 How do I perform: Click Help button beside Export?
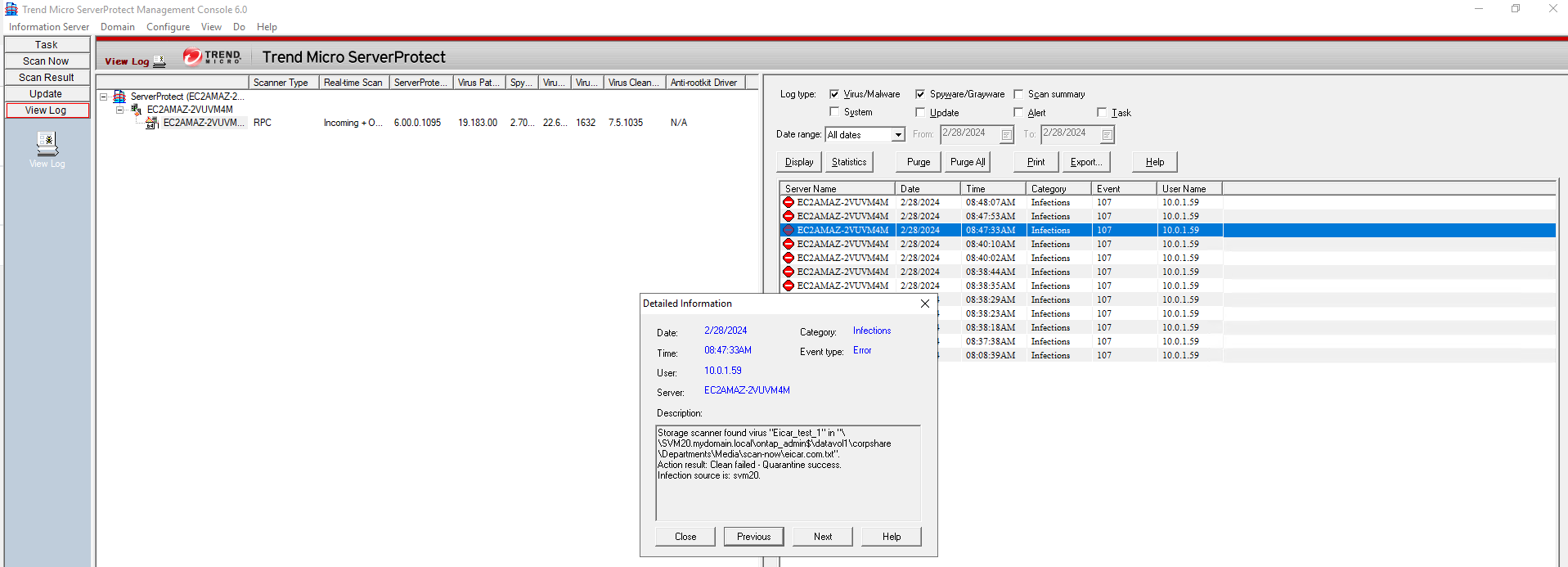[1155, 162]
